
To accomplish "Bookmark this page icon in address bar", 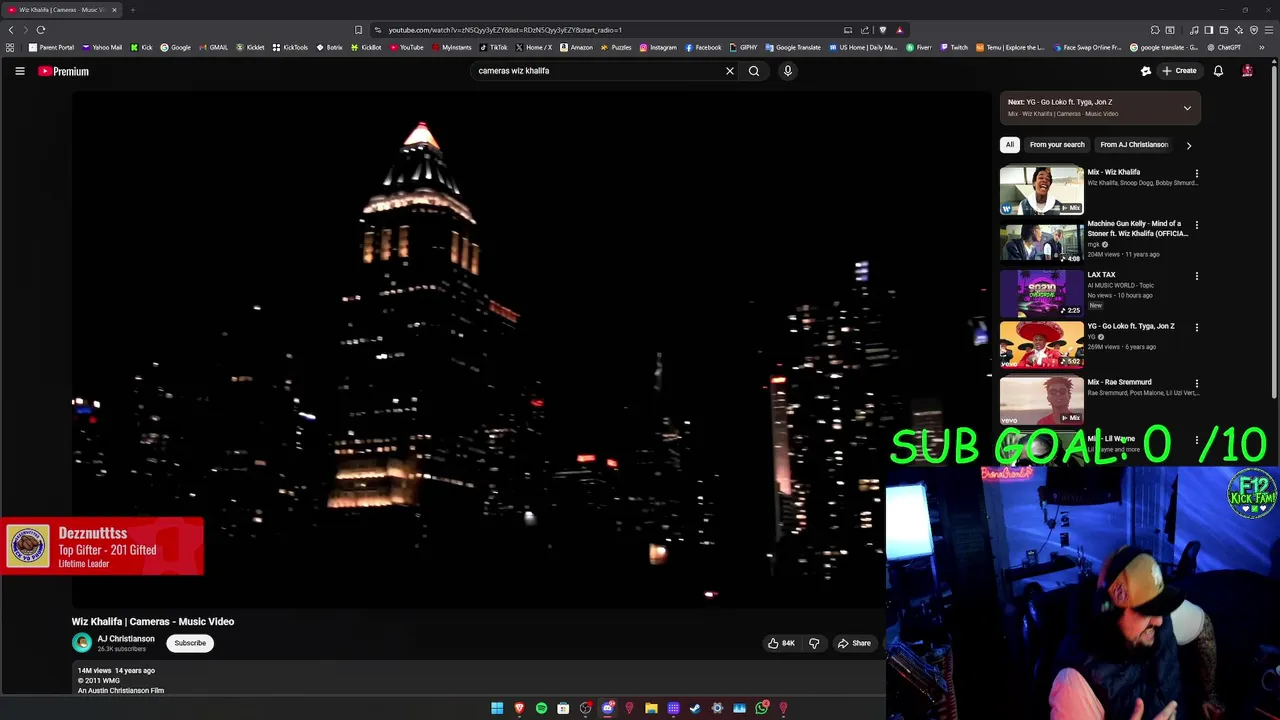I will 359,30.
